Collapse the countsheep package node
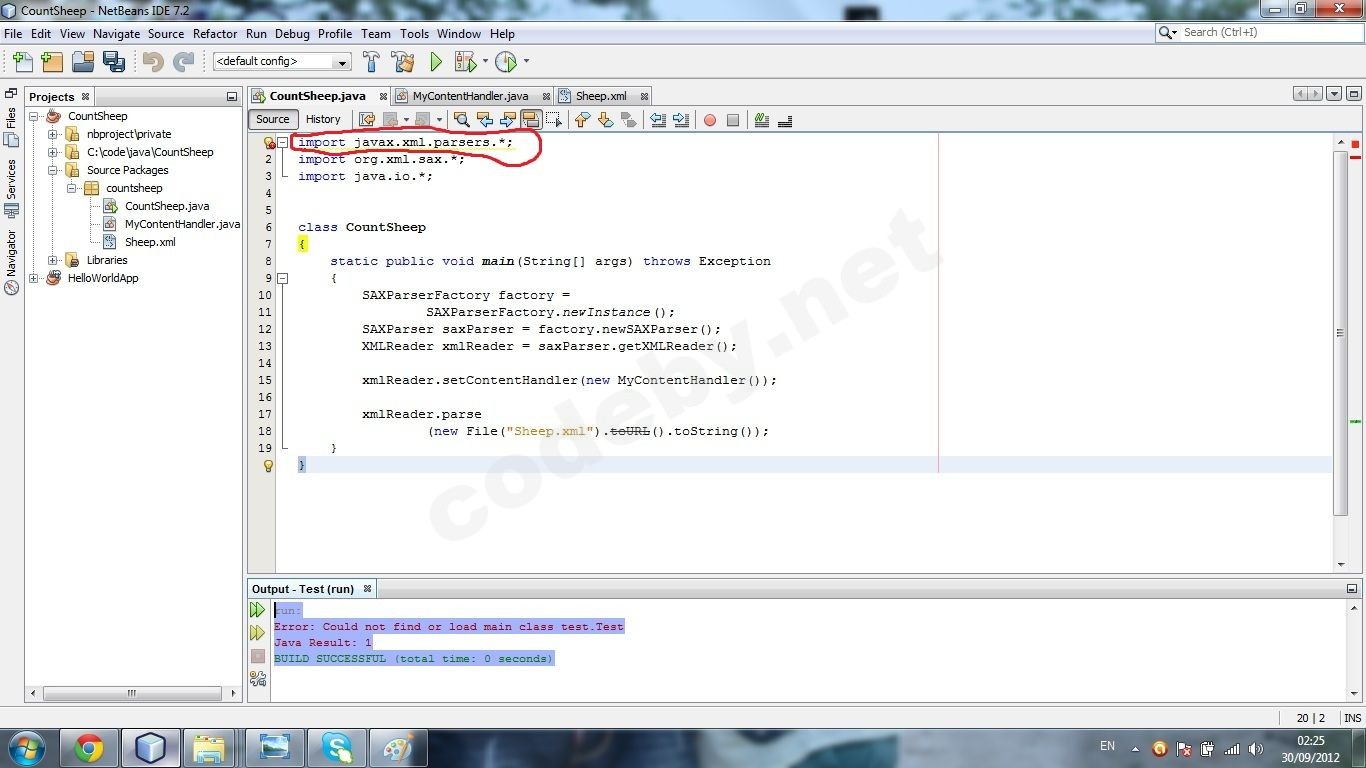This screenshot has width=1366, height=768. (72, 188)
